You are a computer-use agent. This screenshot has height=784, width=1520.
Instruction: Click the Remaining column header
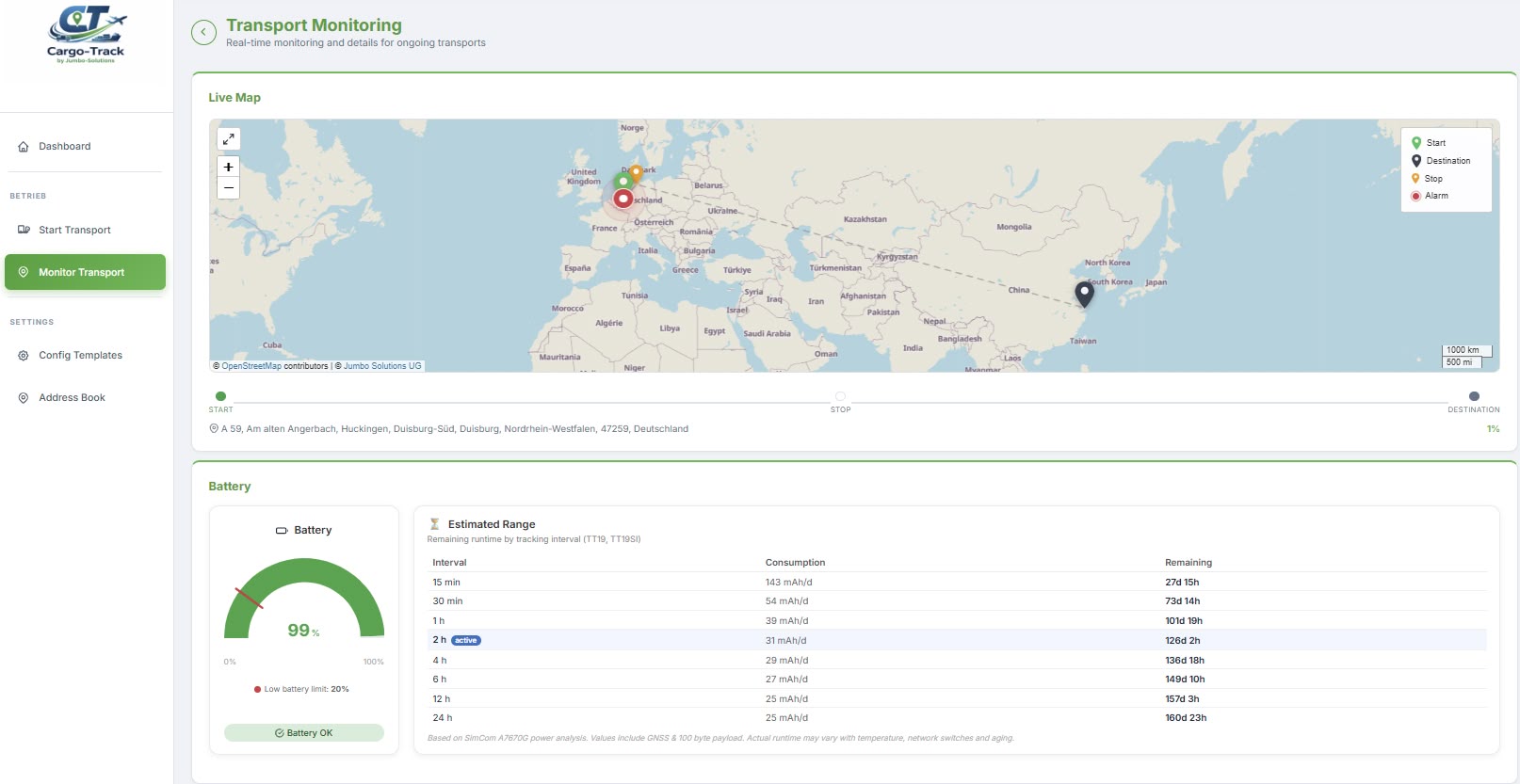tap(1189, 563)
